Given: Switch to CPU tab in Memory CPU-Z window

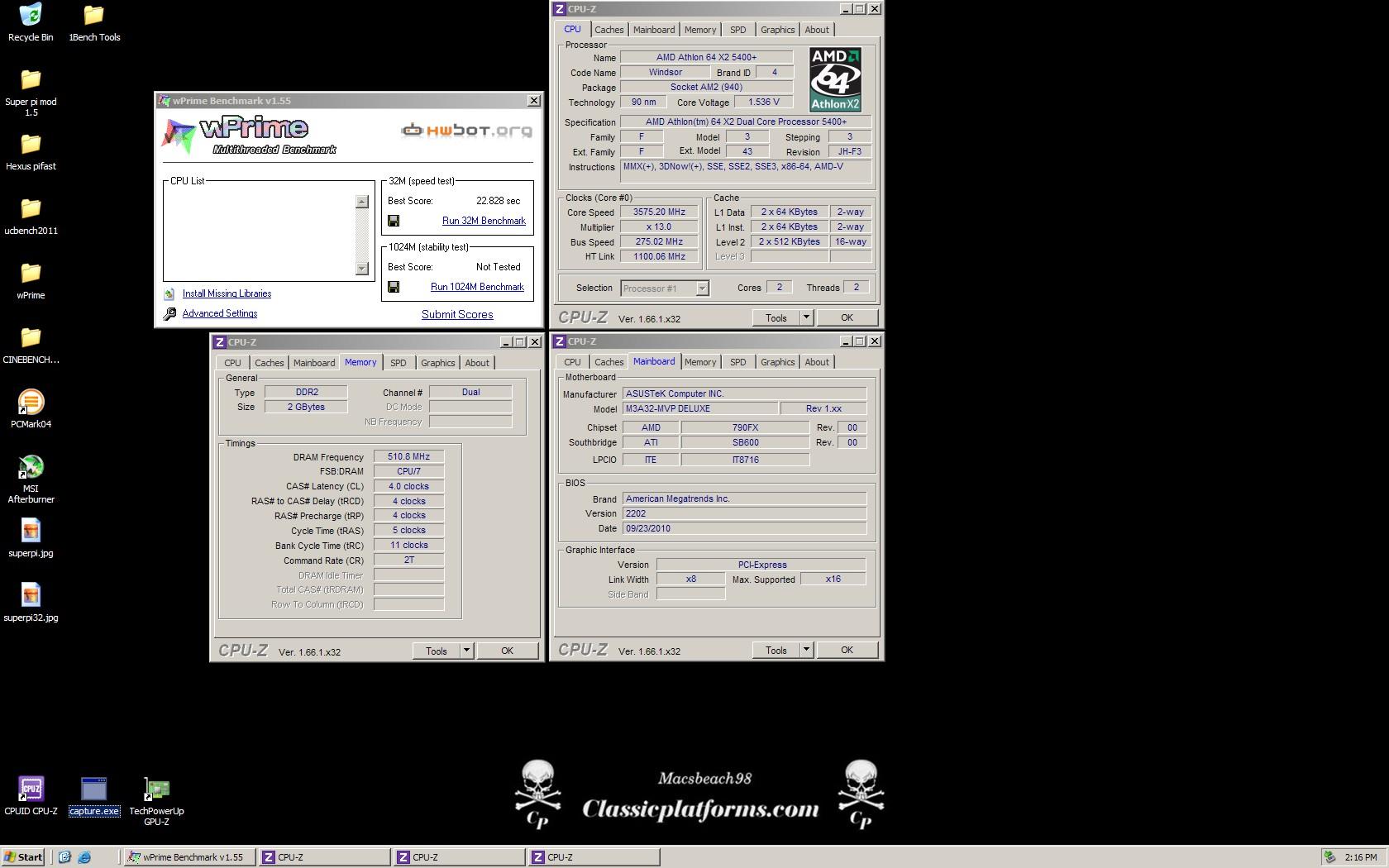Looking at the screenshot, I should (232, 363).
